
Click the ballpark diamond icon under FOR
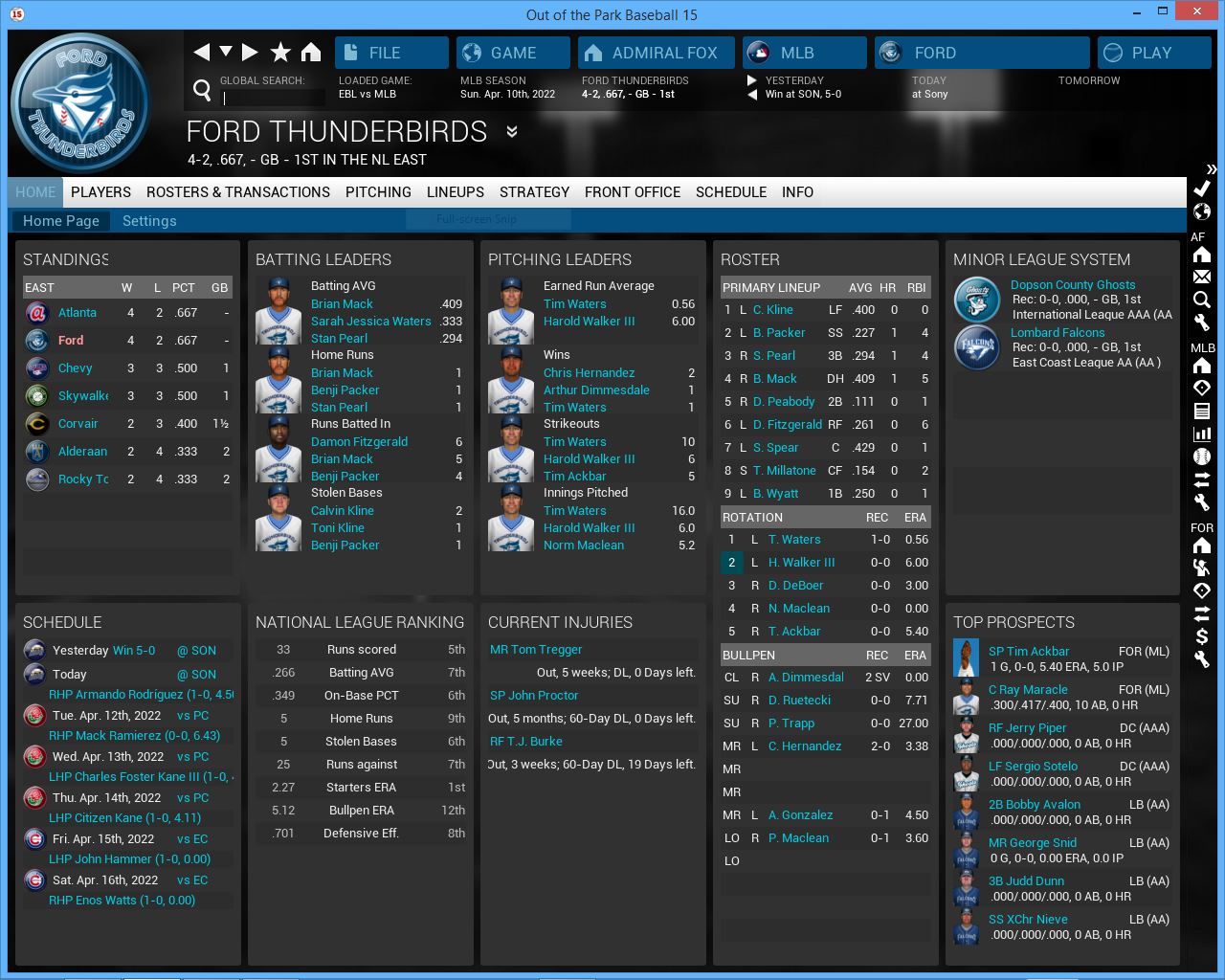1202,590
